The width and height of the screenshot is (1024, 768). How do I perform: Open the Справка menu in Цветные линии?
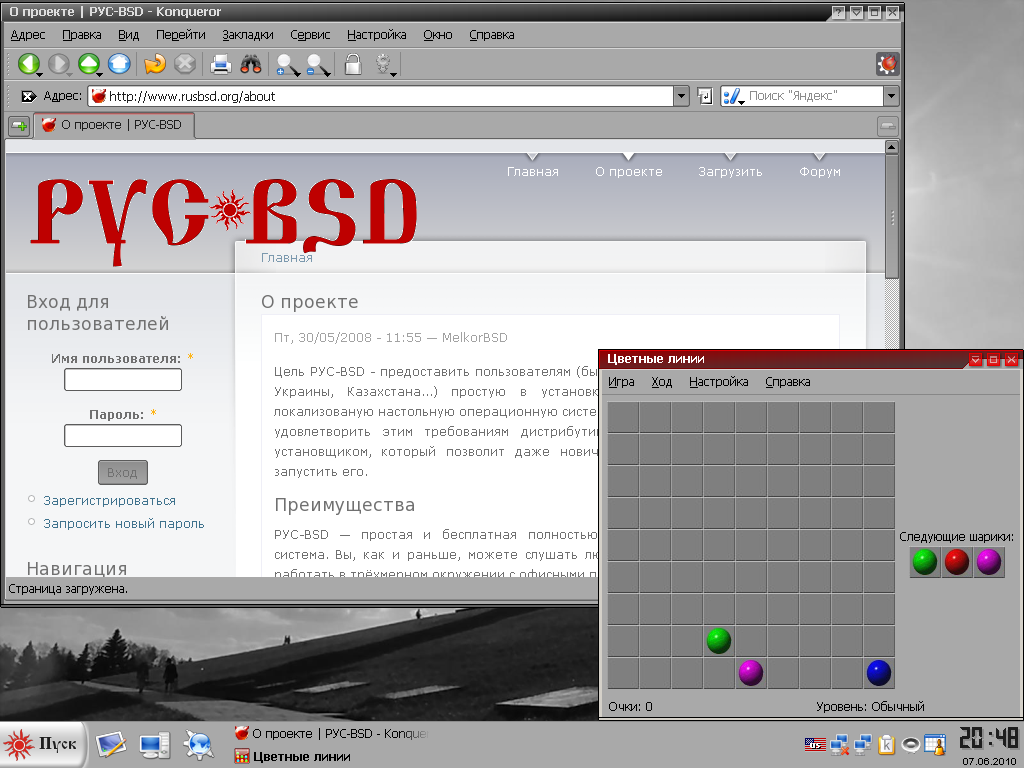click(788, 382)
